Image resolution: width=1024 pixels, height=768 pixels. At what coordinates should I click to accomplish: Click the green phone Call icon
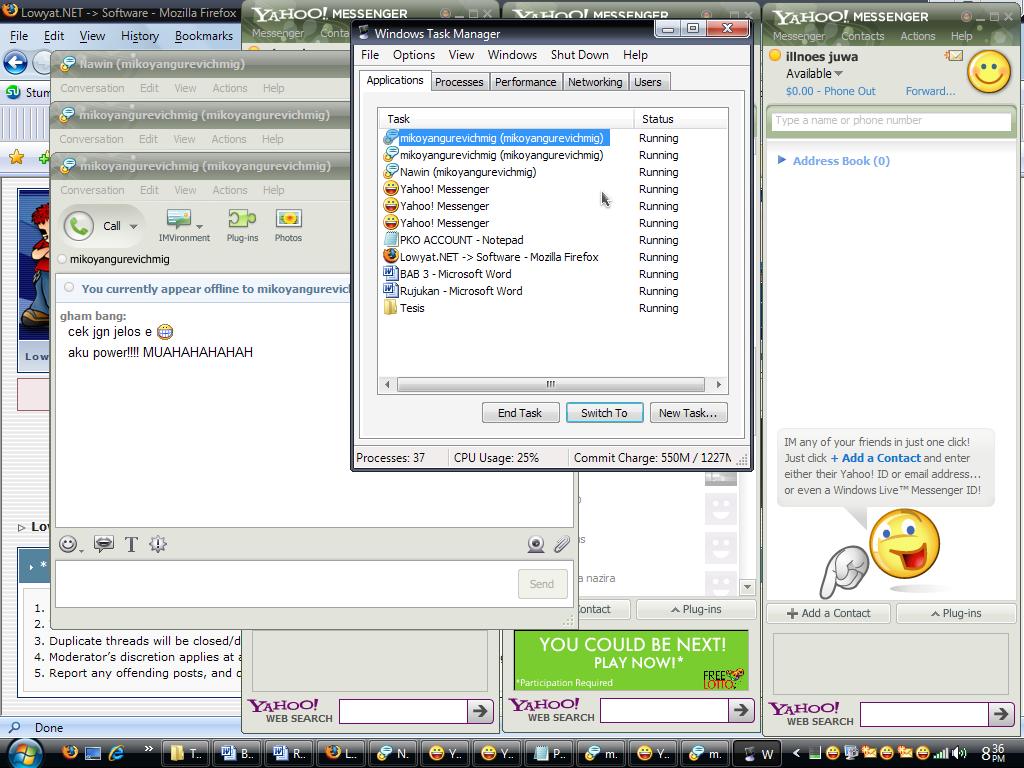point(78,226)
